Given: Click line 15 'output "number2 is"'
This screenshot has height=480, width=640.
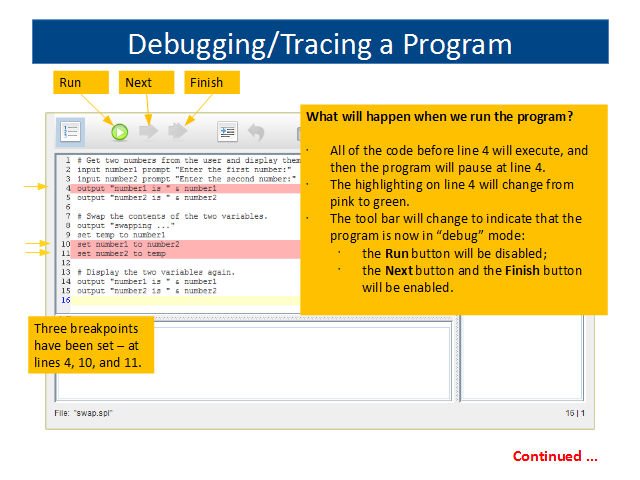Looking at the screenshot, I should coord(147,291).
